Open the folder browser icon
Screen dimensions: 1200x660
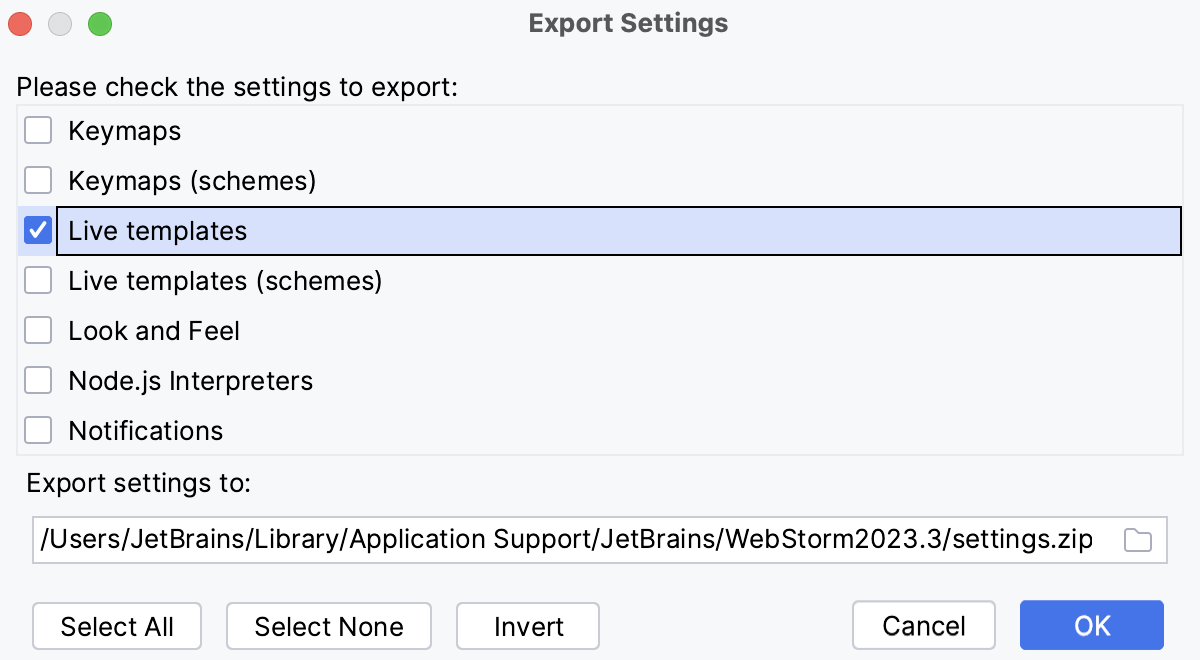tap(1139, 539)
